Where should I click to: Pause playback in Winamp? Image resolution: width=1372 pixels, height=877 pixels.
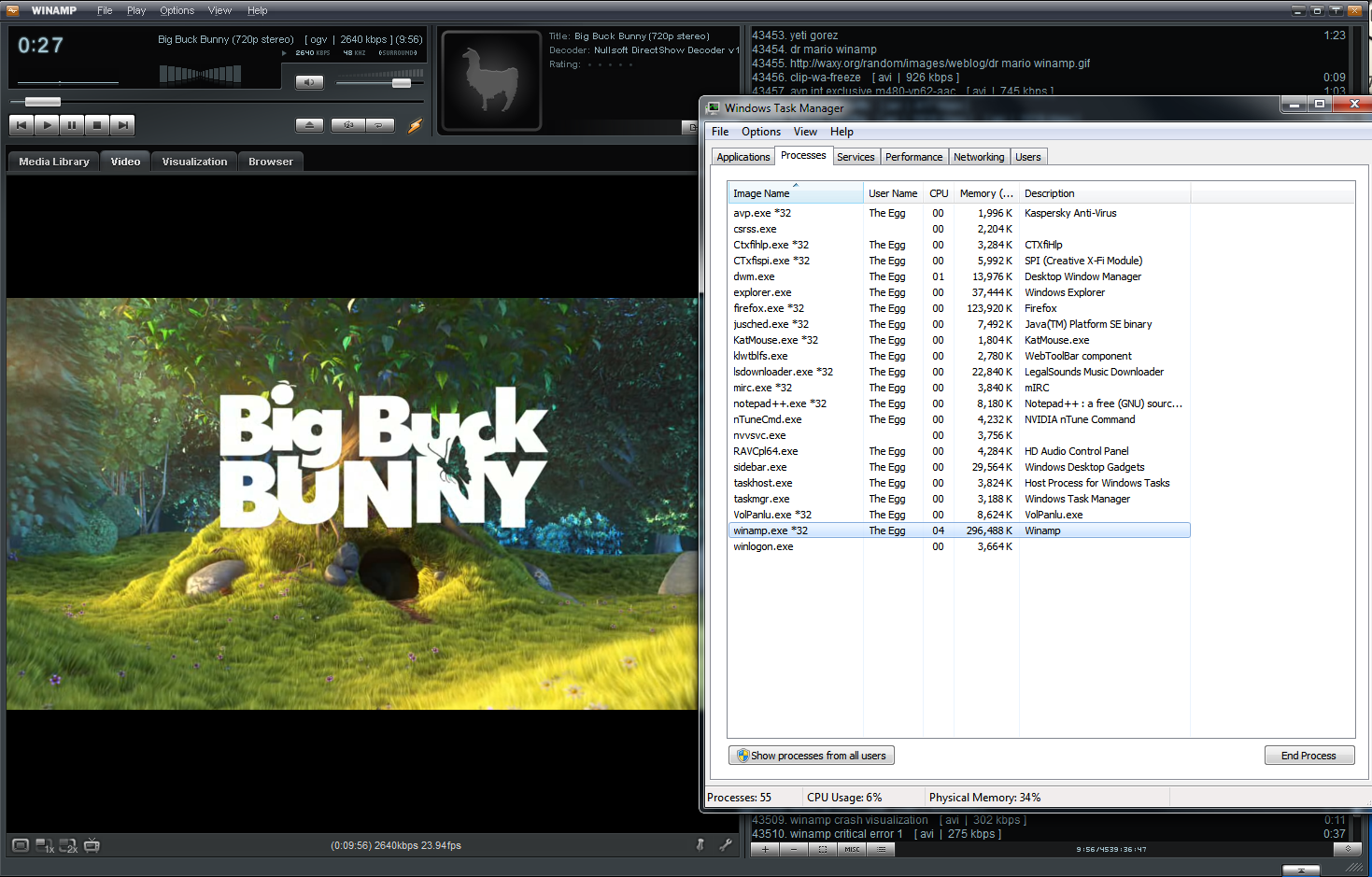click(72, 124)
